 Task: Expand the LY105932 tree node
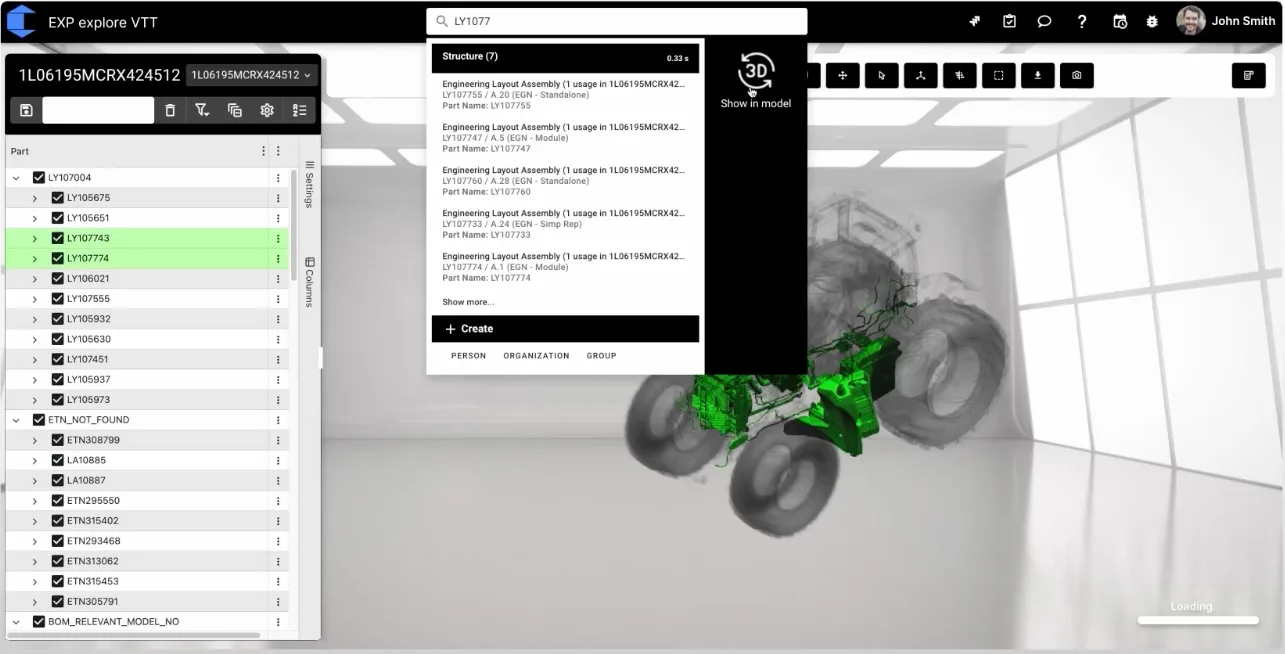[x=35, y=319]
